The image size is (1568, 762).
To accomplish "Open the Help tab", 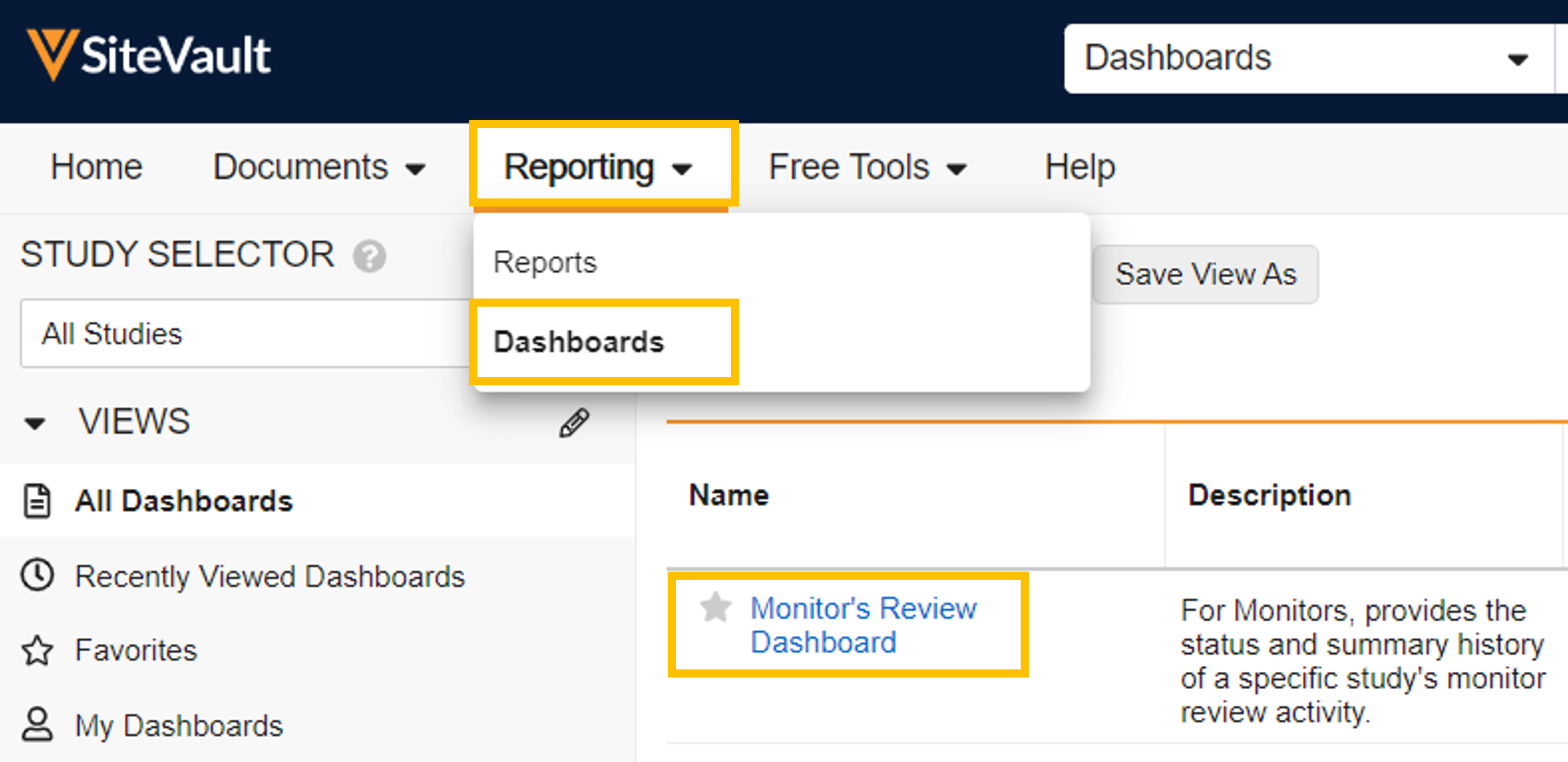I will coord(1079,167).
